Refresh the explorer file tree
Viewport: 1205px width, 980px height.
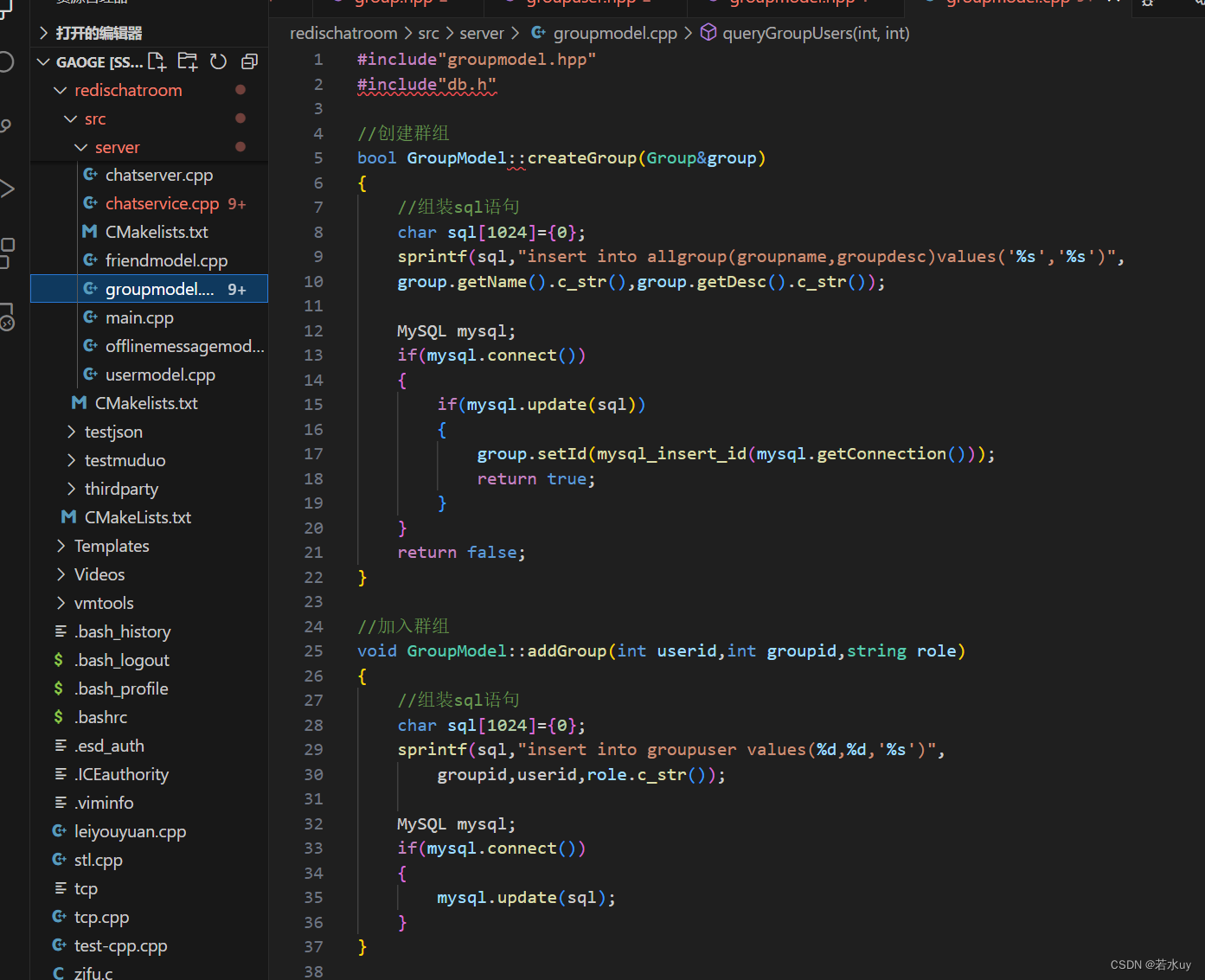pos(218,61)
